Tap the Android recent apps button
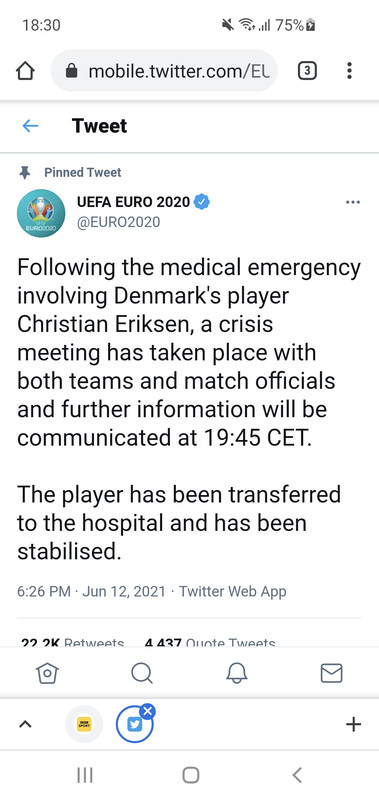This screenshot has width=379, height=800. (85, 775)
